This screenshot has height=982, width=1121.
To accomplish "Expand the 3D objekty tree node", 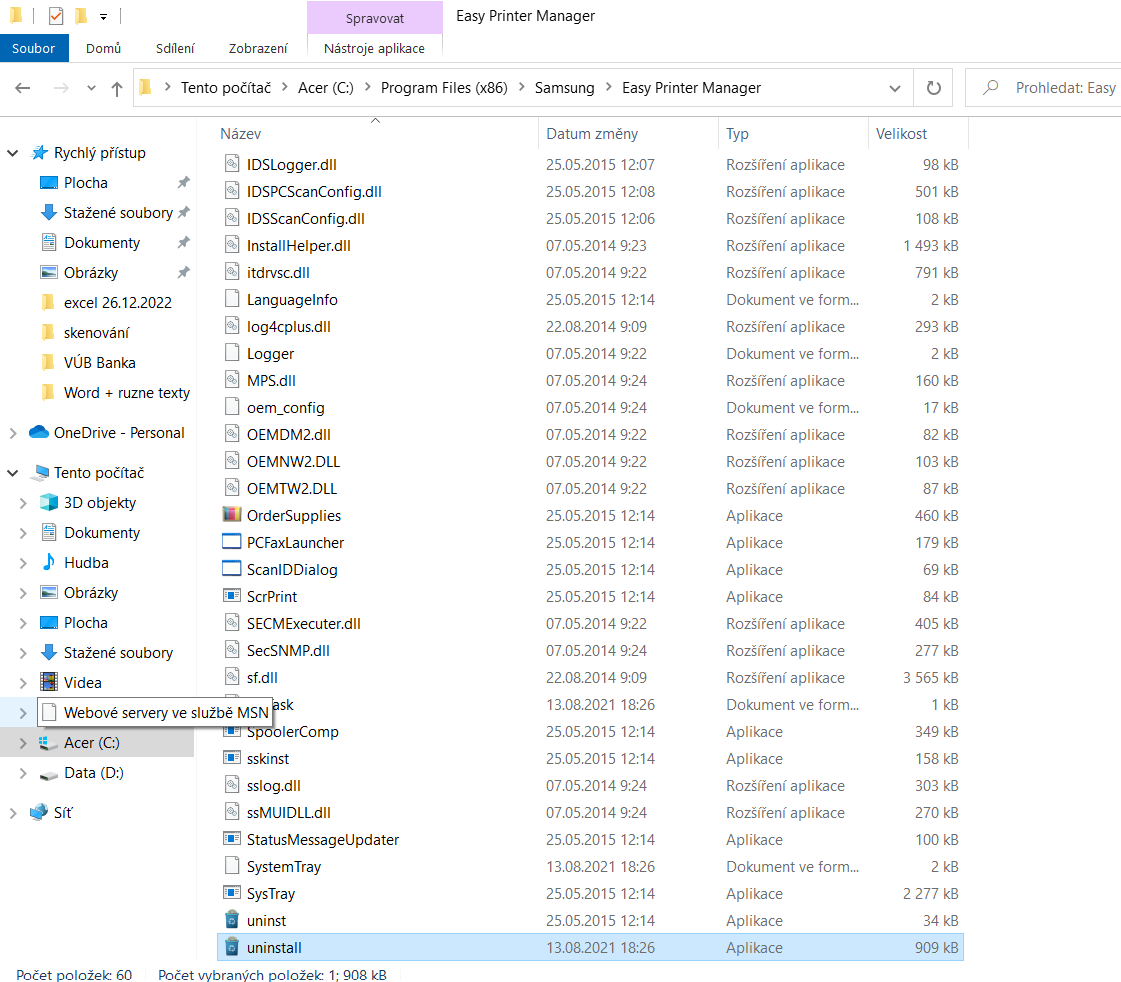I will tap(23, 503).
